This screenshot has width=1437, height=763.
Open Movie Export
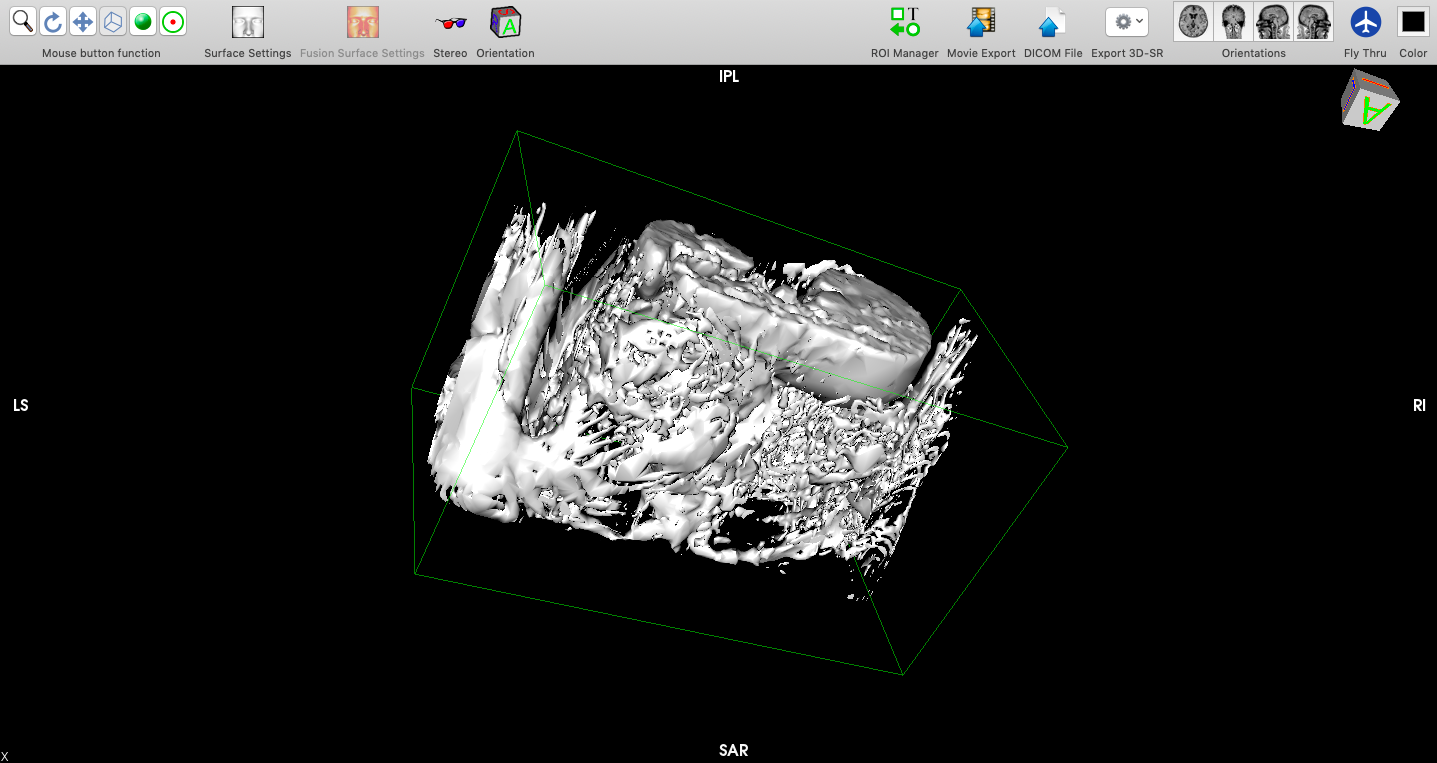[981, 22]
